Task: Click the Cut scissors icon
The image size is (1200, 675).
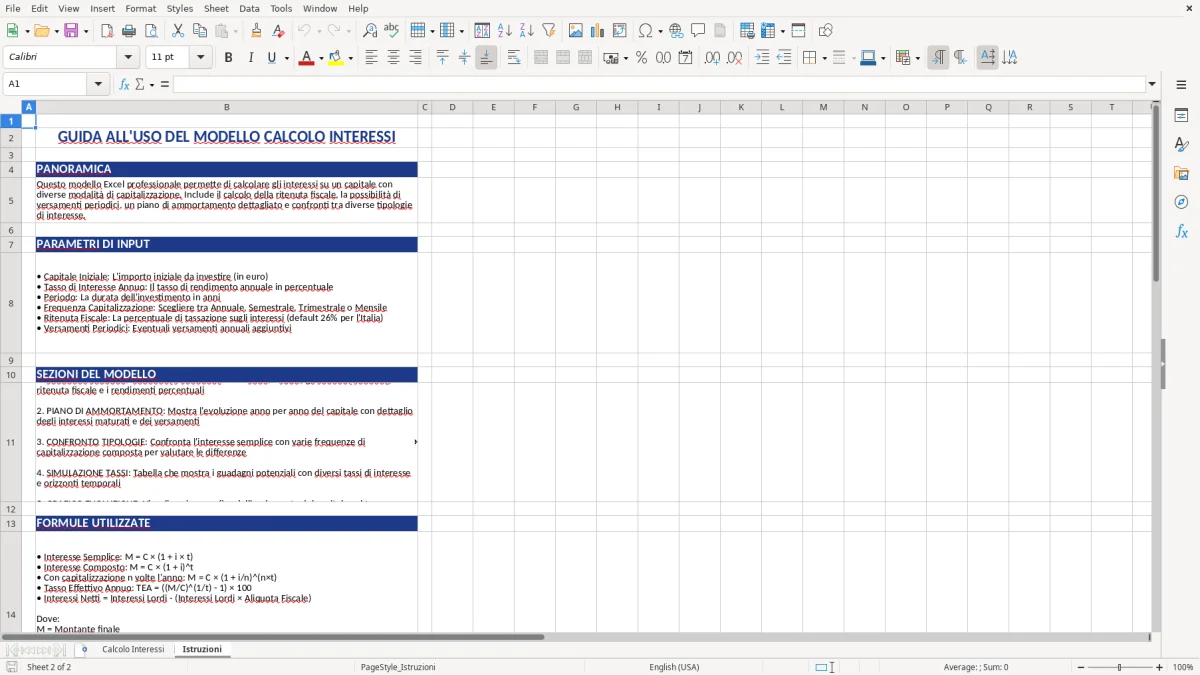Action: coord(178,31)
